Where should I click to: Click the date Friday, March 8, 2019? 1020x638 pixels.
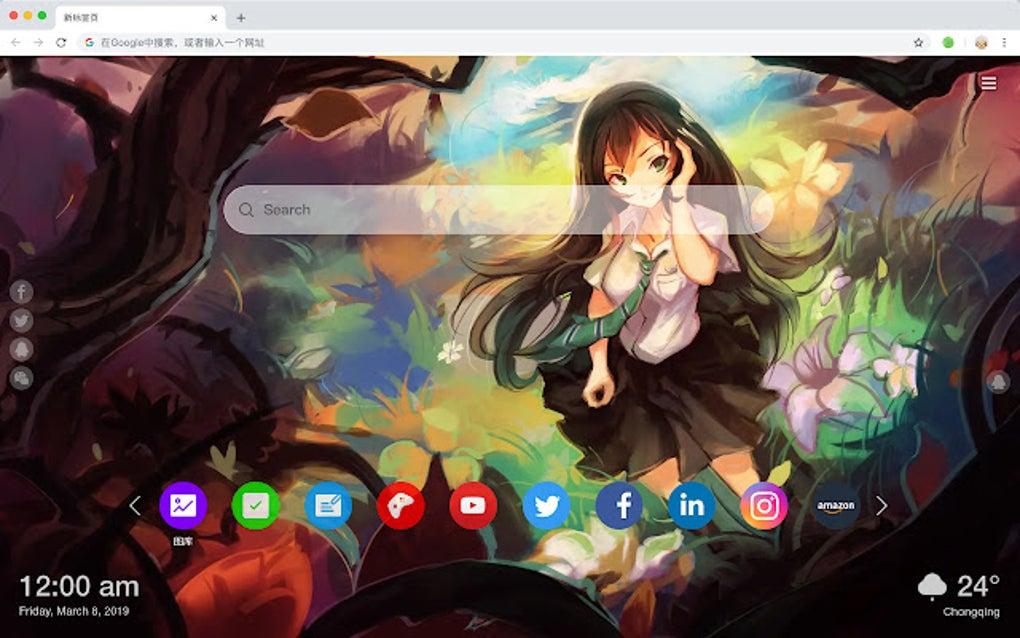click(74, 611)
